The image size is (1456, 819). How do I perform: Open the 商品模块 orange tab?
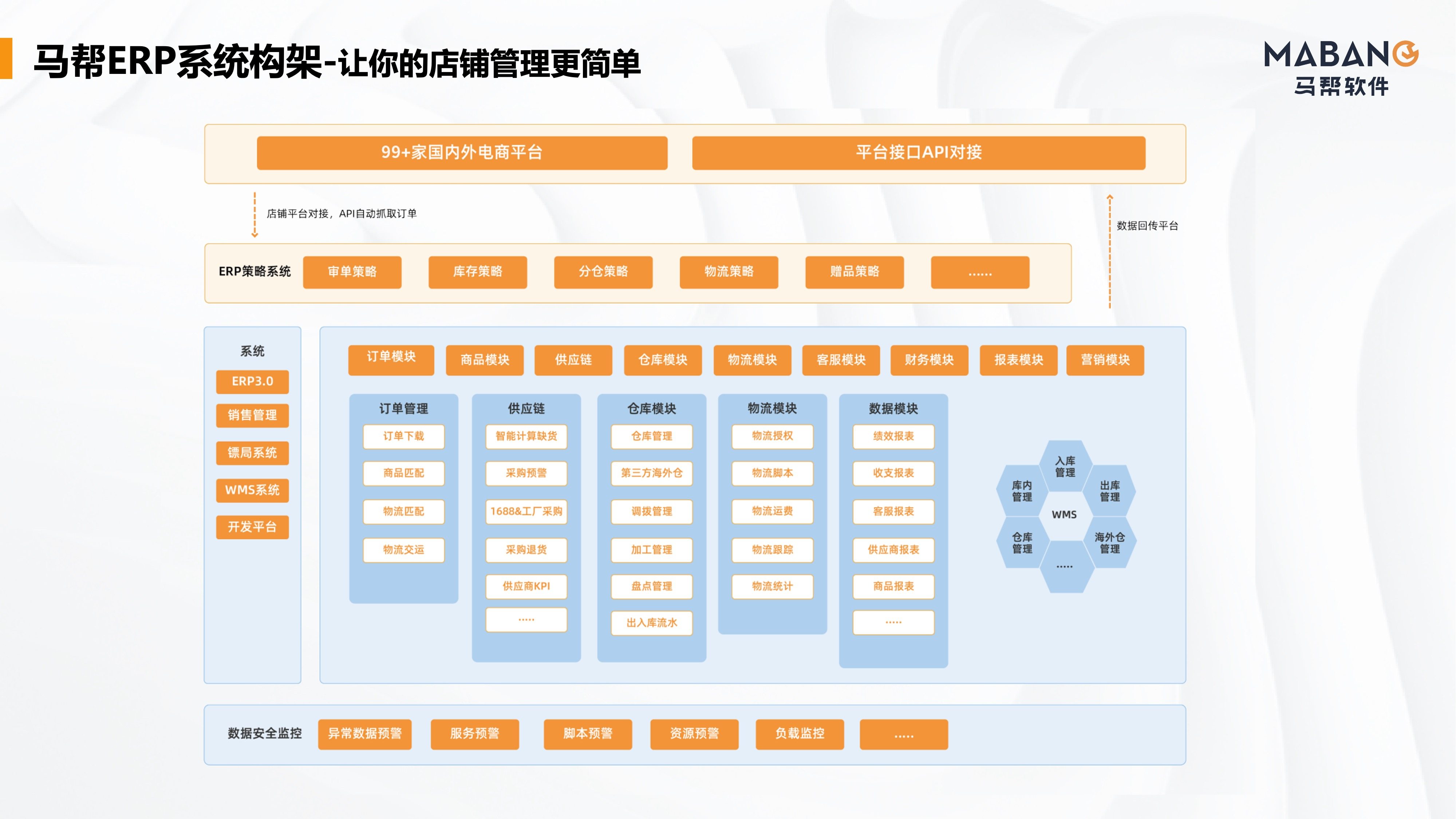484,360
